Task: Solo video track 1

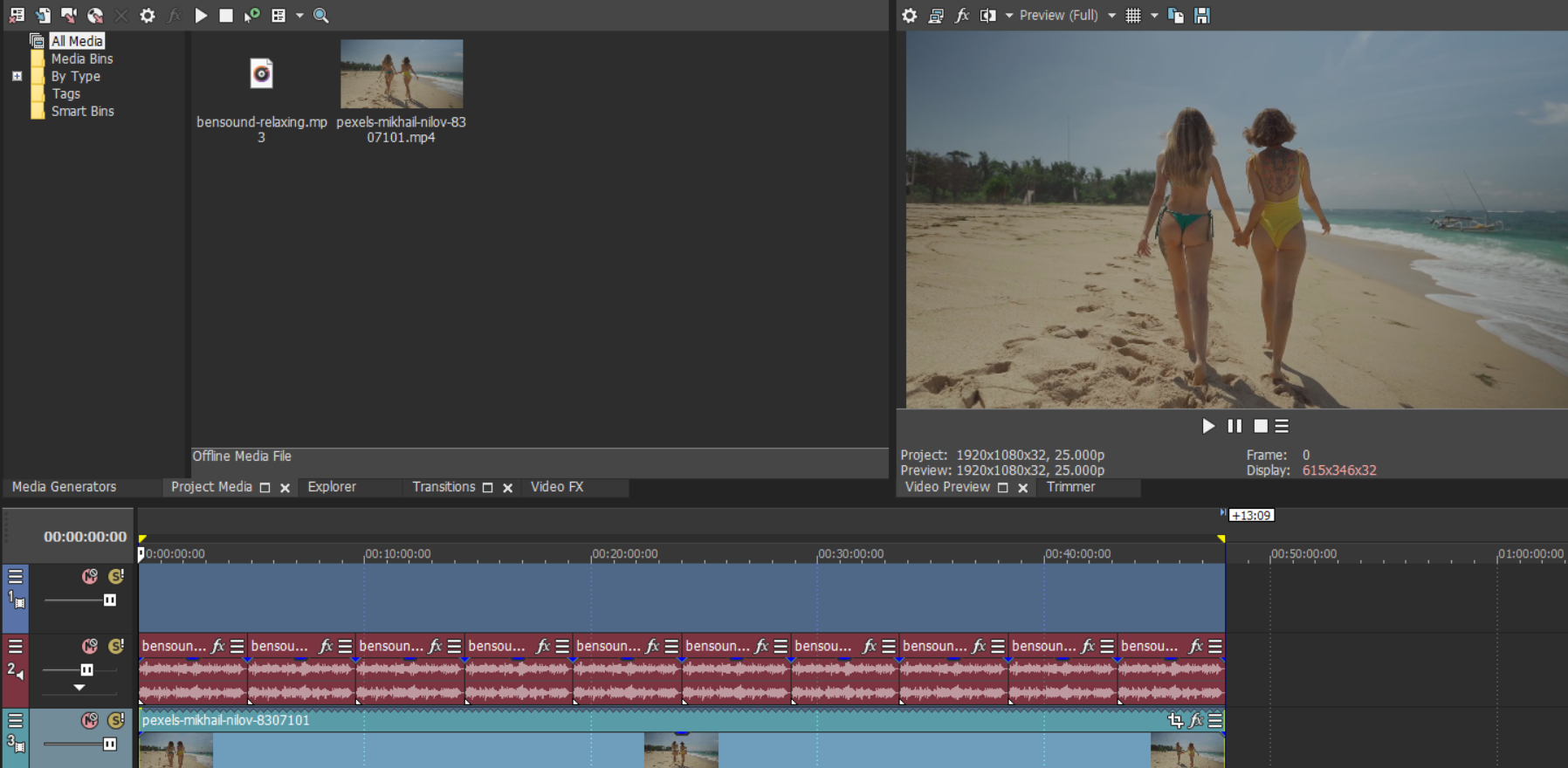Action: (x=116, y=576)
